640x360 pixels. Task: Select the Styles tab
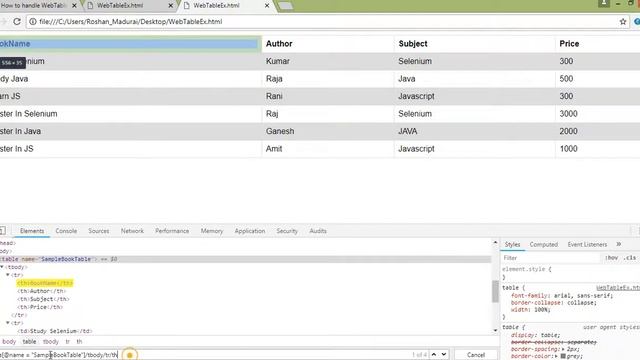[512, 244]
